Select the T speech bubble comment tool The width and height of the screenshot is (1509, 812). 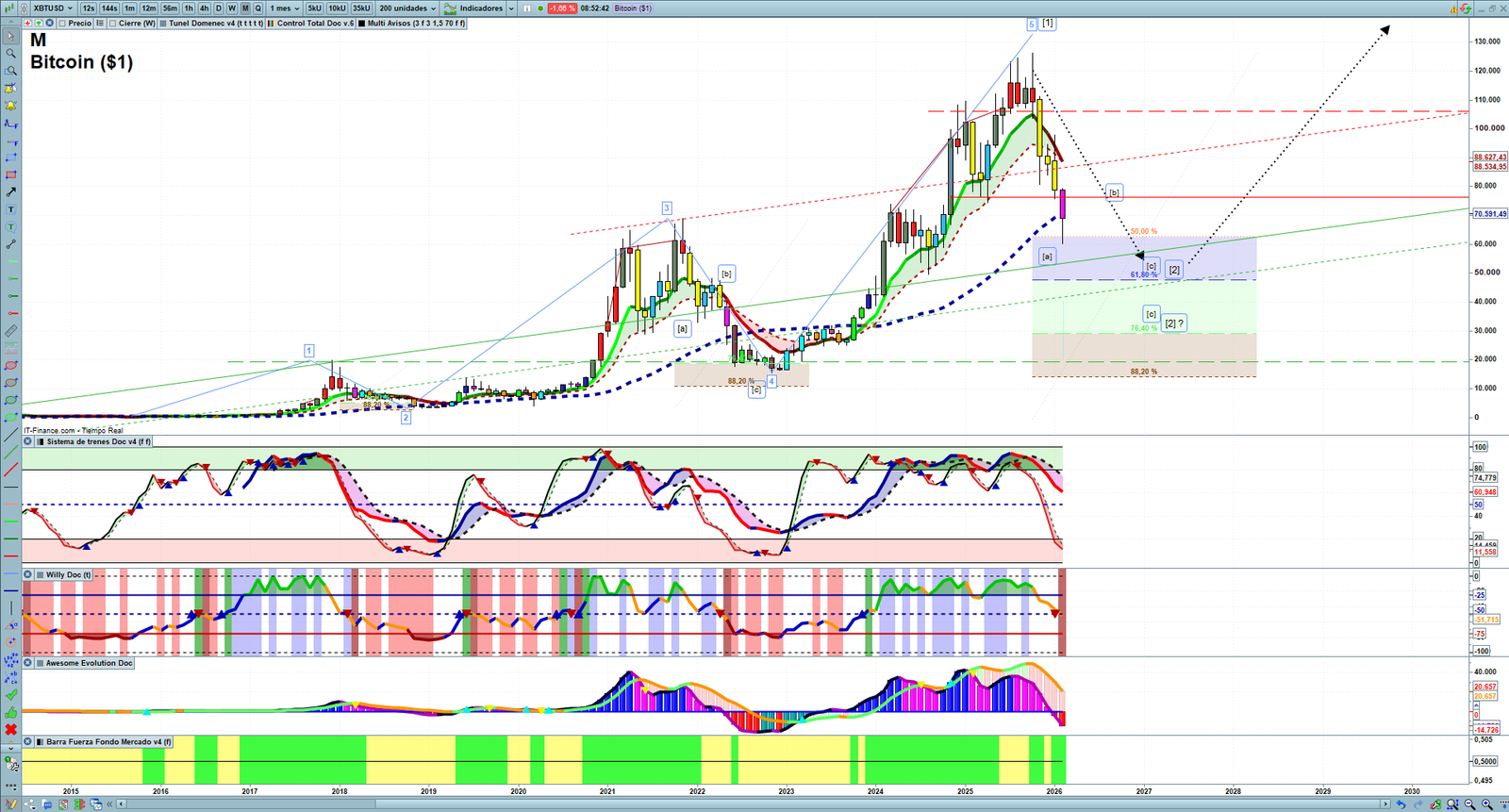tap(10, 226)
